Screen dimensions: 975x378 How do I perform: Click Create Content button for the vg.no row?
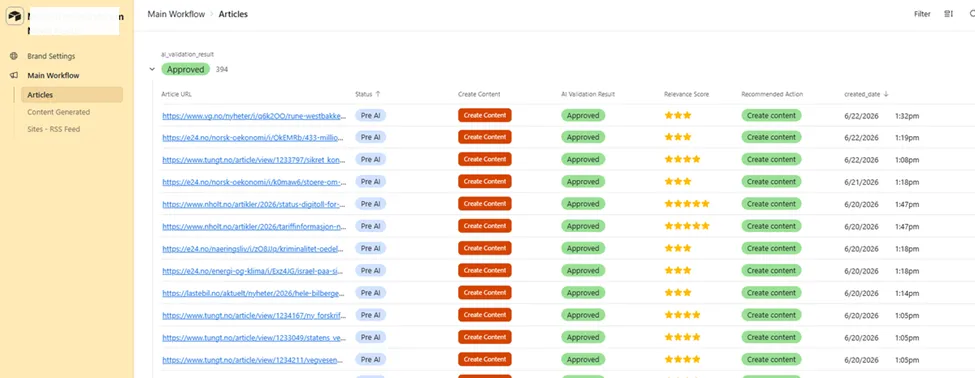[x=484, y=115]
